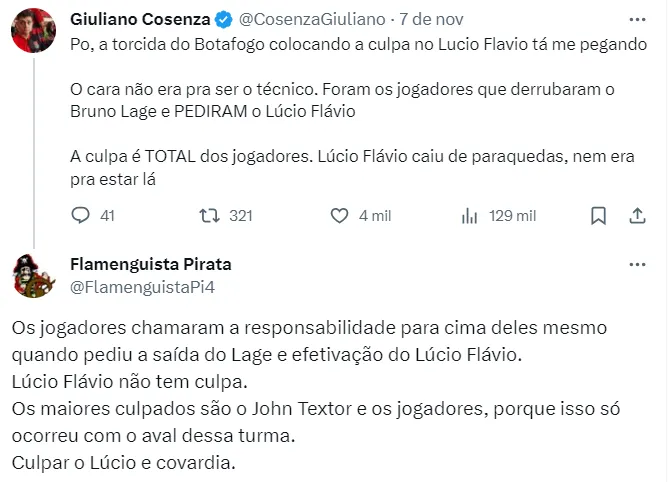Open more options on Giuliano Cosenza's tweet
This screenshot has height=482, width=669.
point(637,19)
